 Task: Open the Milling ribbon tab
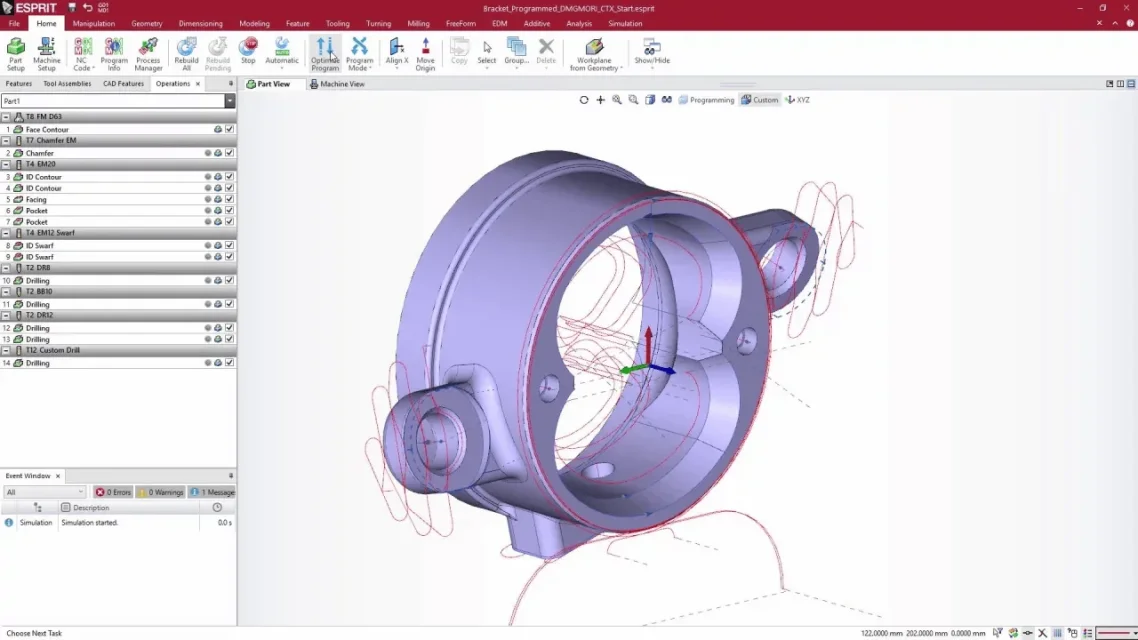418,23
